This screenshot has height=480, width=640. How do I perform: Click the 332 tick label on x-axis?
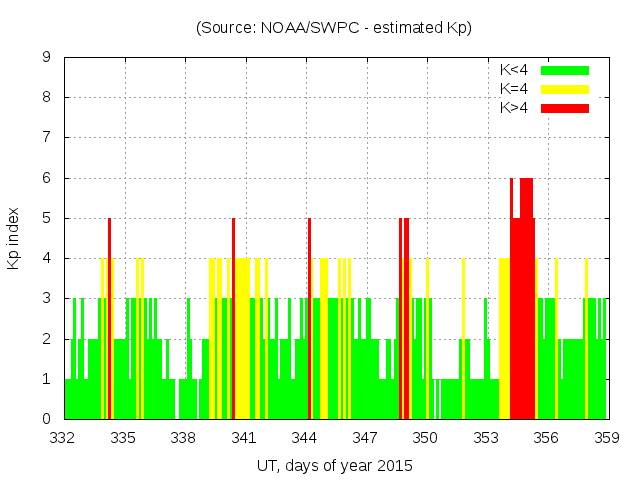click(x=63, y=438)
